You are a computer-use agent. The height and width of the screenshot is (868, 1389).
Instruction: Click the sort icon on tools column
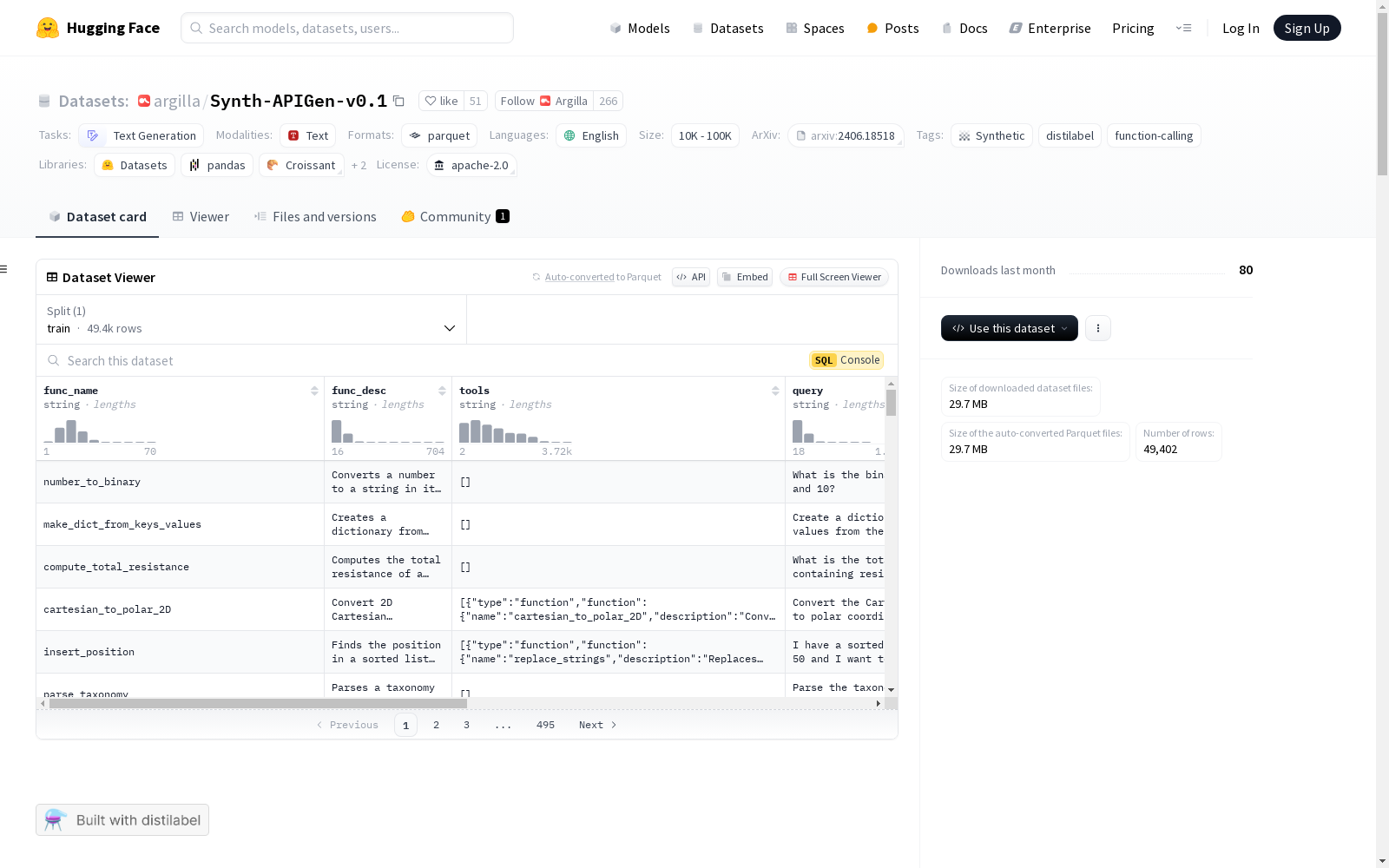(775, 391)
